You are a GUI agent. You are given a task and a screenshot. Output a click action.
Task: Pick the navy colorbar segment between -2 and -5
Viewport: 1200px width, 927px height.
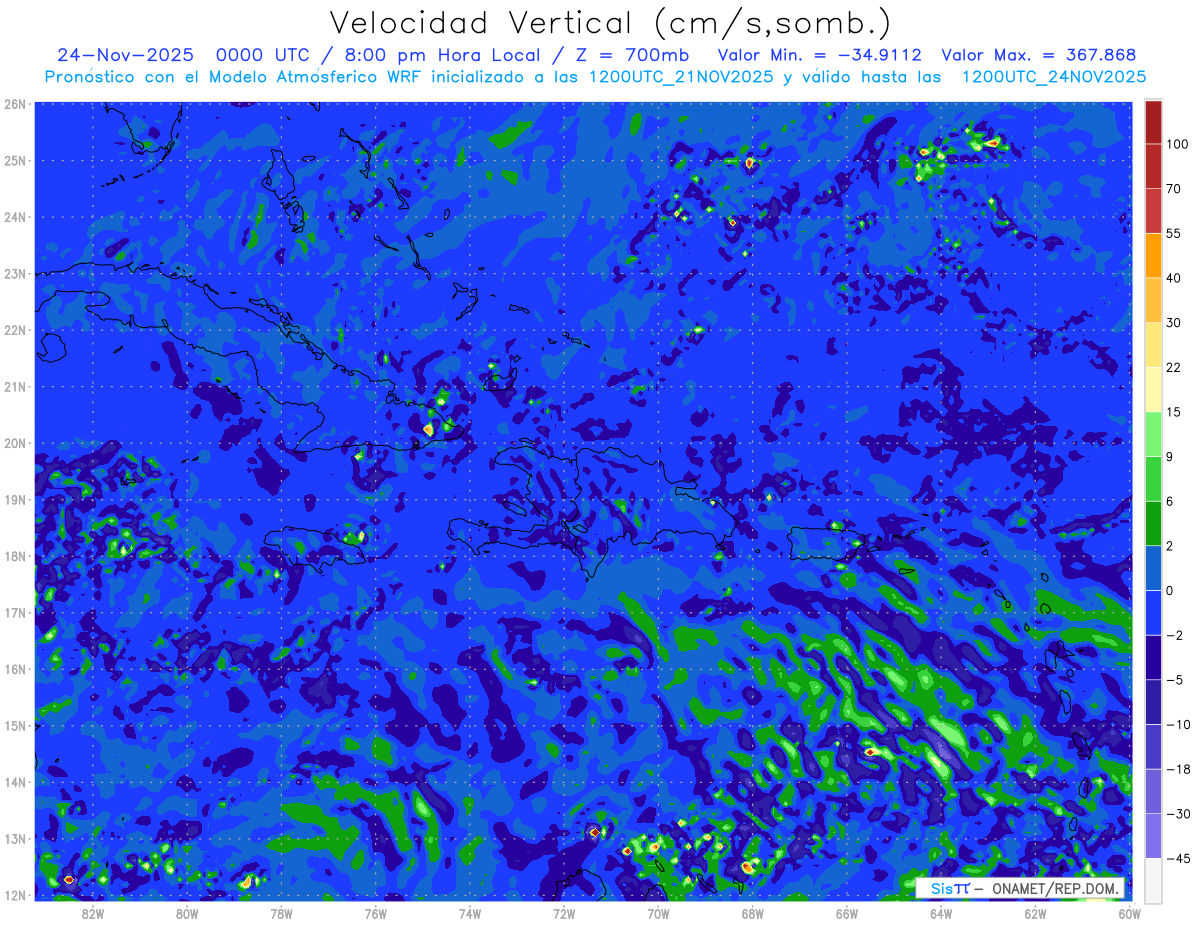tap(1153, 657)
